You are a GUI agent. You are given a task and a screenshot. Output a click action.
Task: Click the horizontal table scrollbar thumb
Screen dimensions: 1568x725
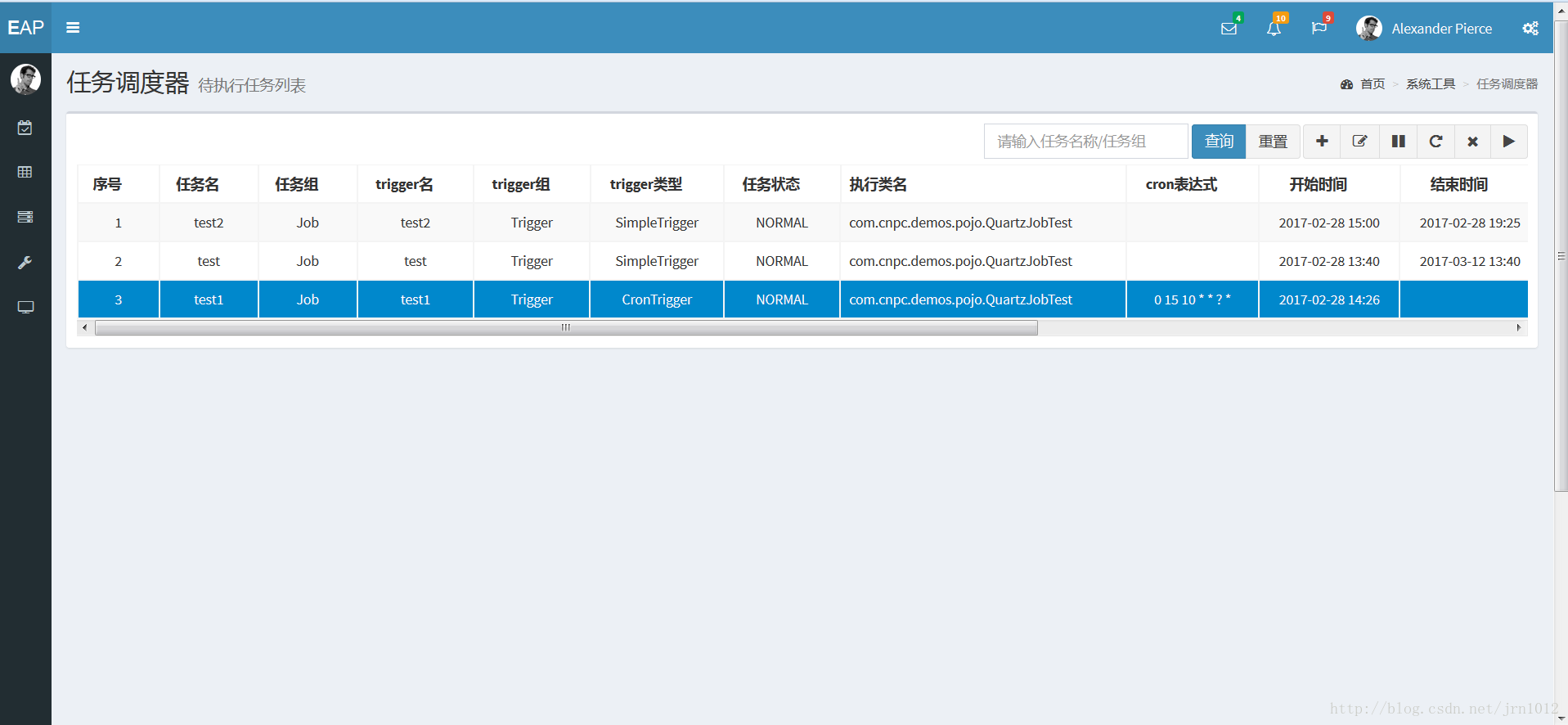[x=566, y=327]
